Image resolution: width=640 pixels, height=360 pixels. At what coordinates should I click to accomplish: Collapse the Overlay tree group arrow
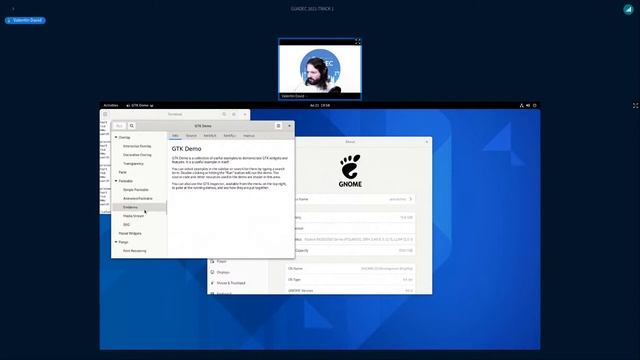coord(116,137)
